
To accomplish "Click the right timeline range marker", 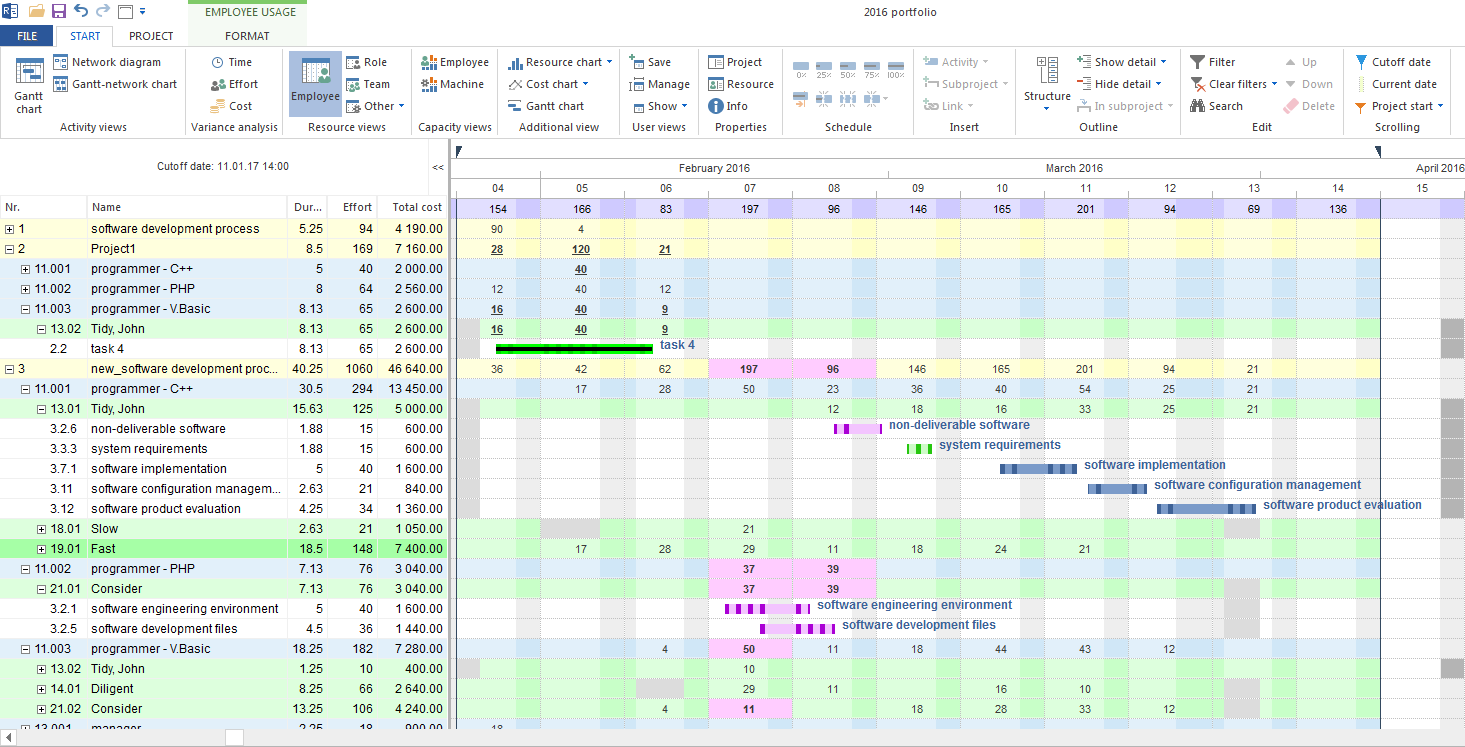I will 1377,151.
